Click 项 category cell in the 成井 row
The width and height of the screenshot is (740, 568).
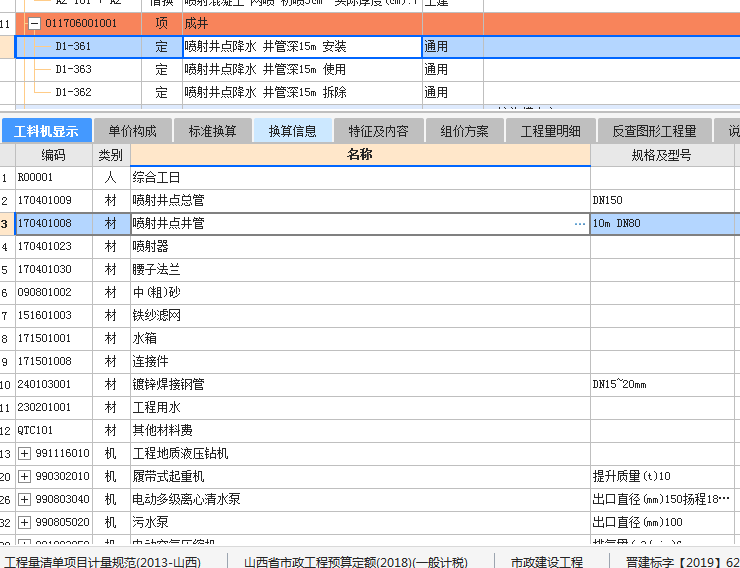coord(161,24)
